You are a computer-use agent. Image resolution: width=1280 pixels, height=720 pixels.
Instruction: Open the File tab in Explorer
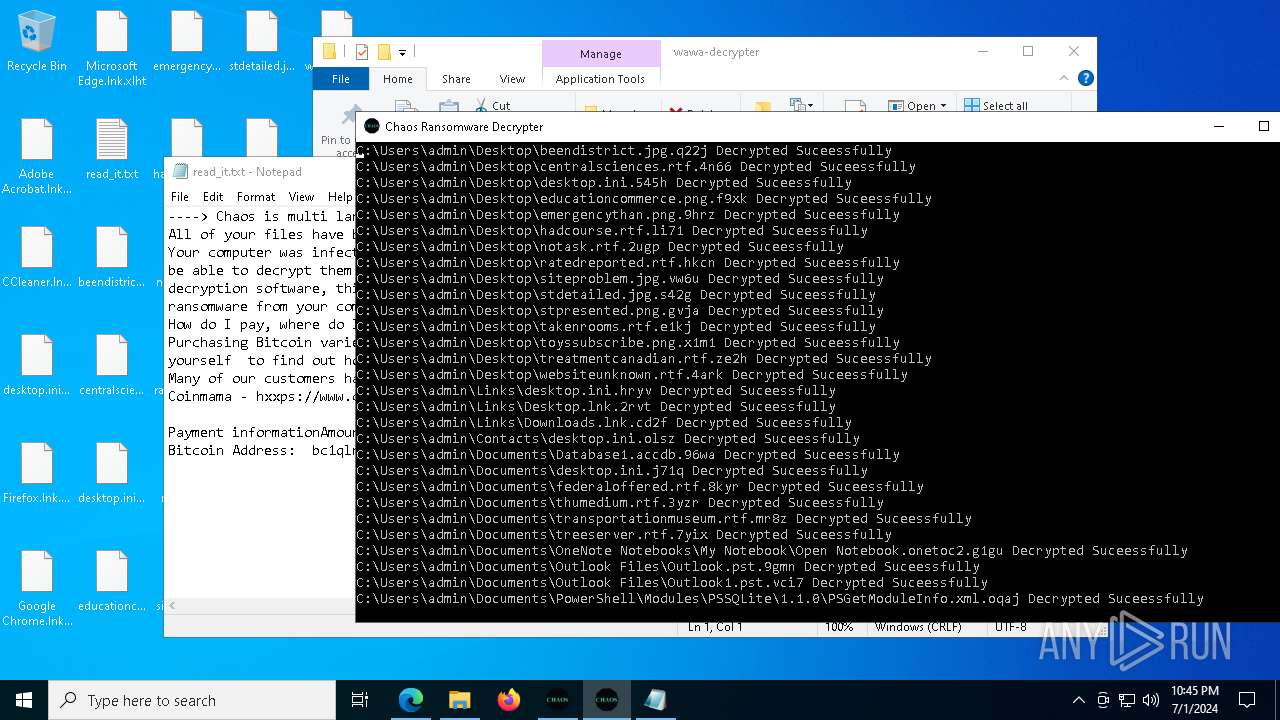pos(341,79)
